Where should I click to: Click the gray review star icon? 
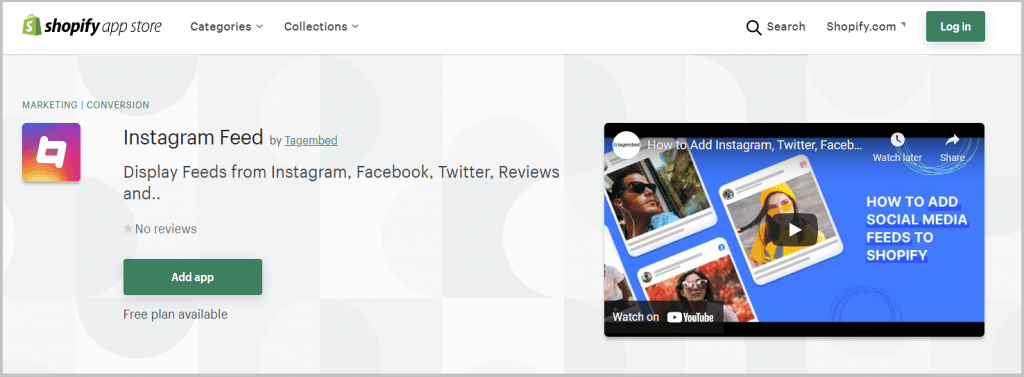coord(129,229)
